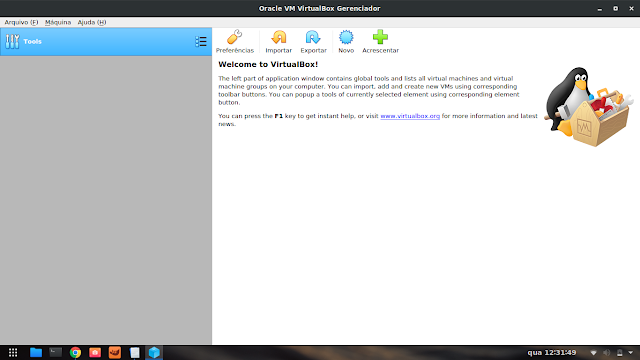Image resolution: width=640 pixels, height=360 pixels.
Task: Click the Welcome to VirtualBox! heading
Action: (x=268, y=64)
